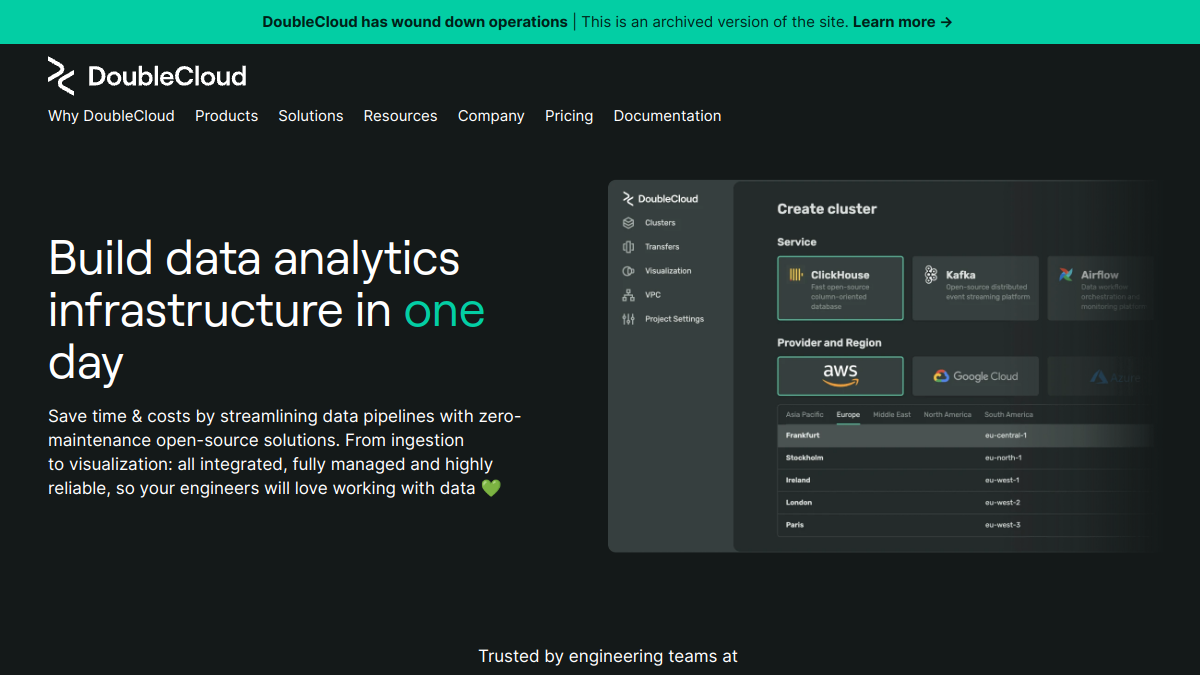Viewport: 1200px width, 675px height.
Task: Open Clusters via its sidebar icon
Action: 628,223
